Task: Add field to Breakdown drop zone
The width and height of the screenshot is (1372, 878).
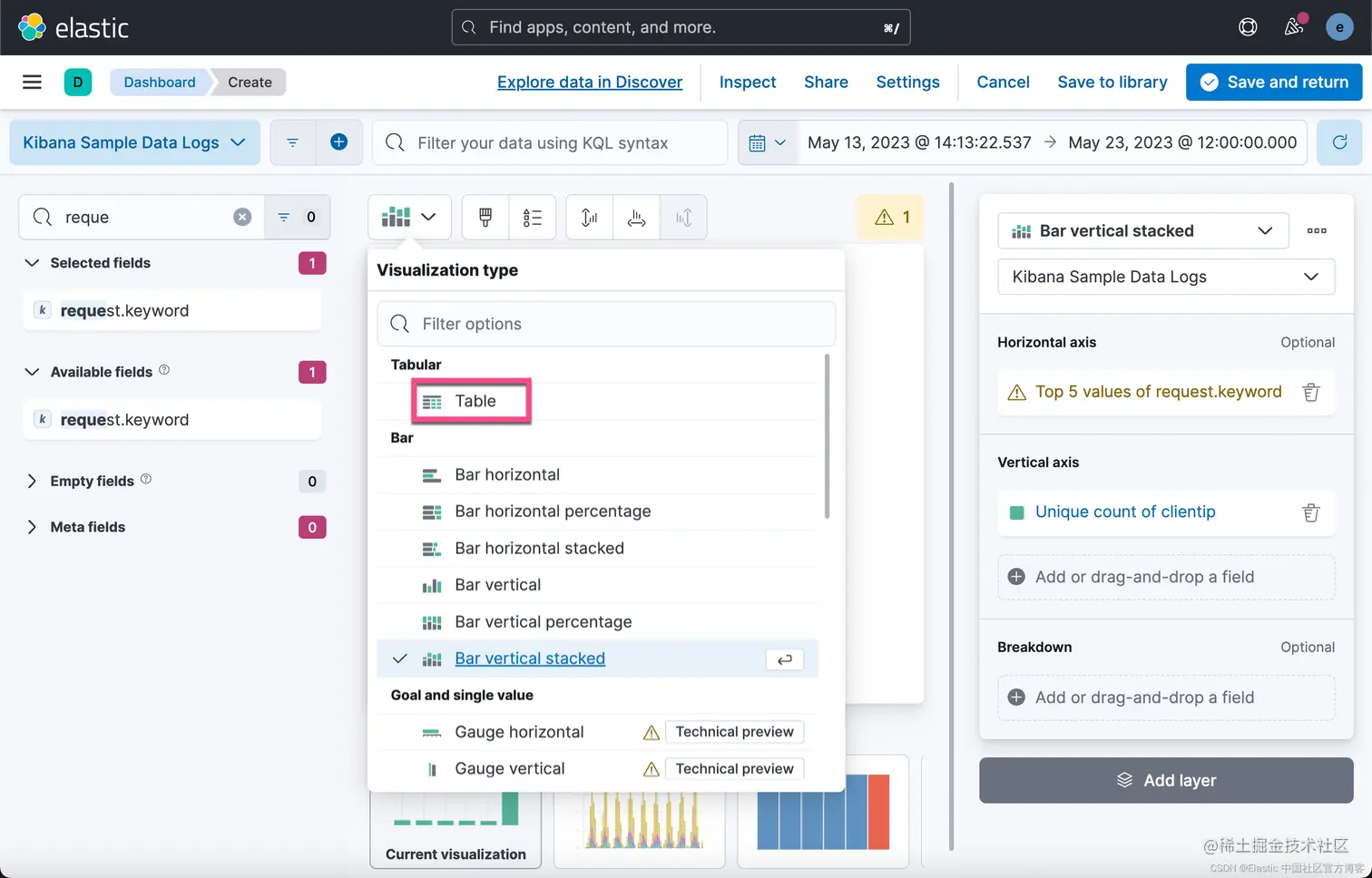Action: (1166, 698)
